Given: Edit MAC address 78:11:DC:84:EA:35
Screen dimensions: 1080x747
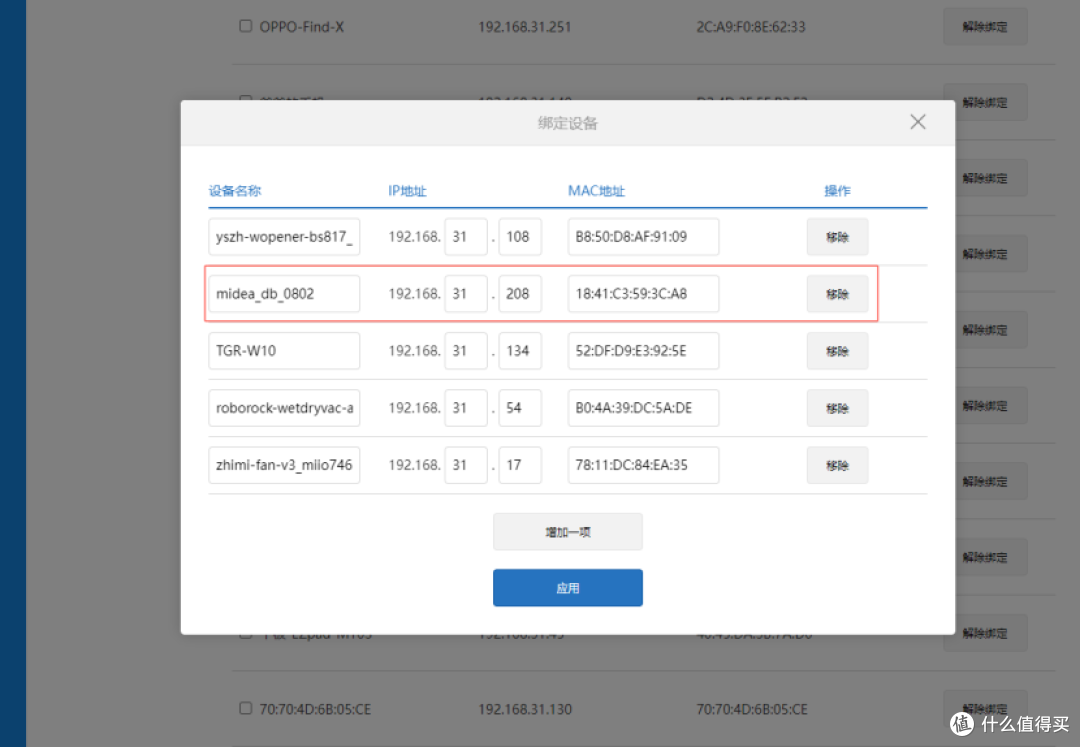Looking at the screenshot, I should click(x=643, y=465).
